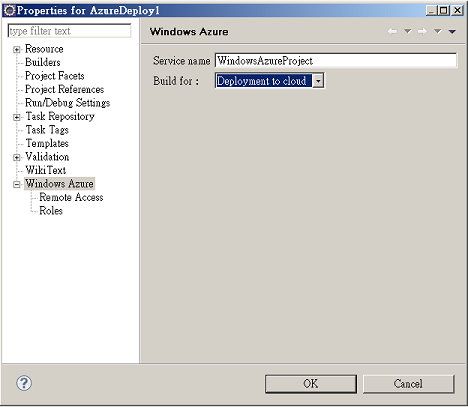Expand the Task Repository node
The width and height of the screenshot is (468, 407).
coord(16,117)
